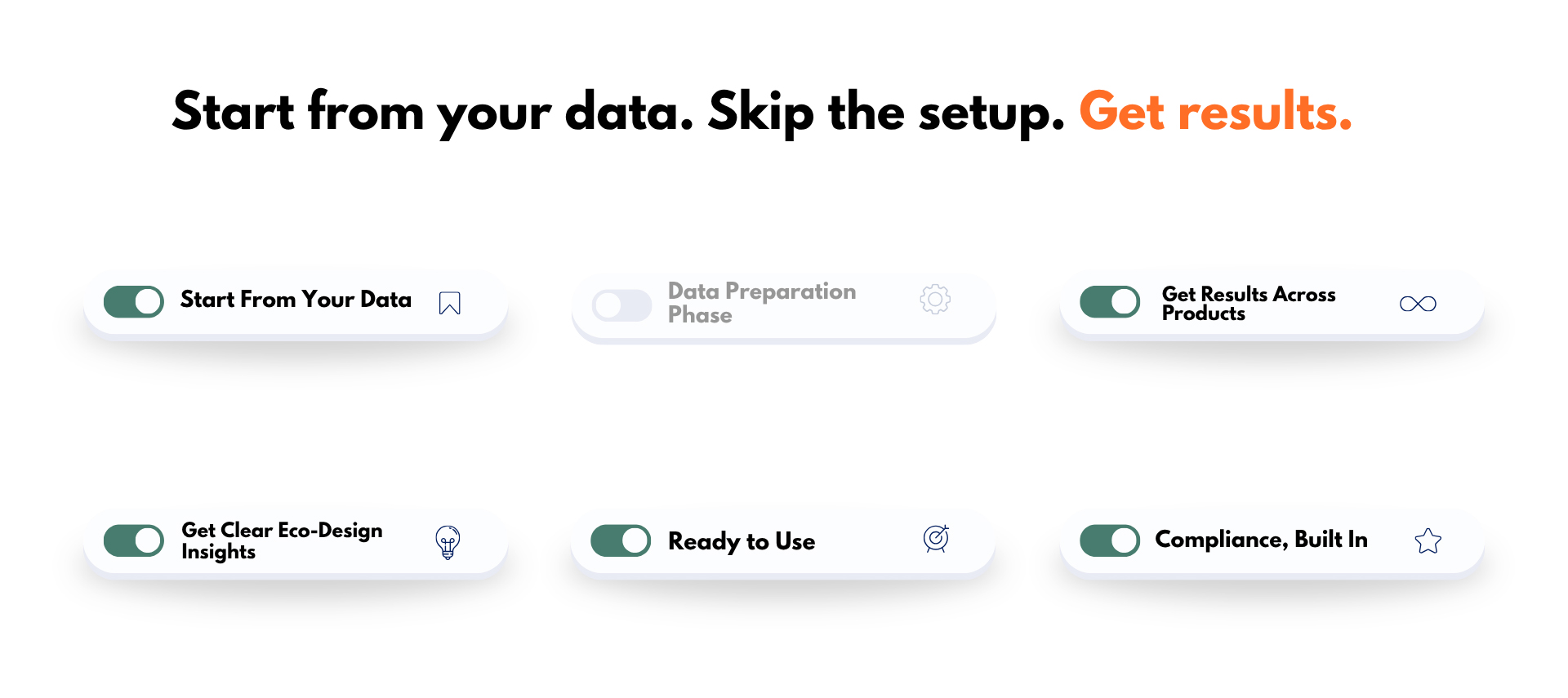This screenshot has width=1568, height=698.
Task: Click the target icon next to Ready to Use
Action: pyautogui.click(x=936, y=539)
